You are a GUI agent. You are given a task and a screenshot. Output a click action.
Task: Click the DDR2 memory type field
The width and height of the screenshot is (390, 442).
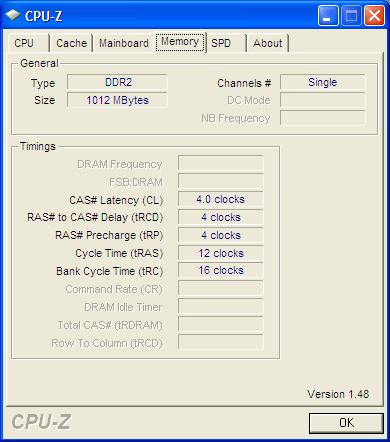117,82
